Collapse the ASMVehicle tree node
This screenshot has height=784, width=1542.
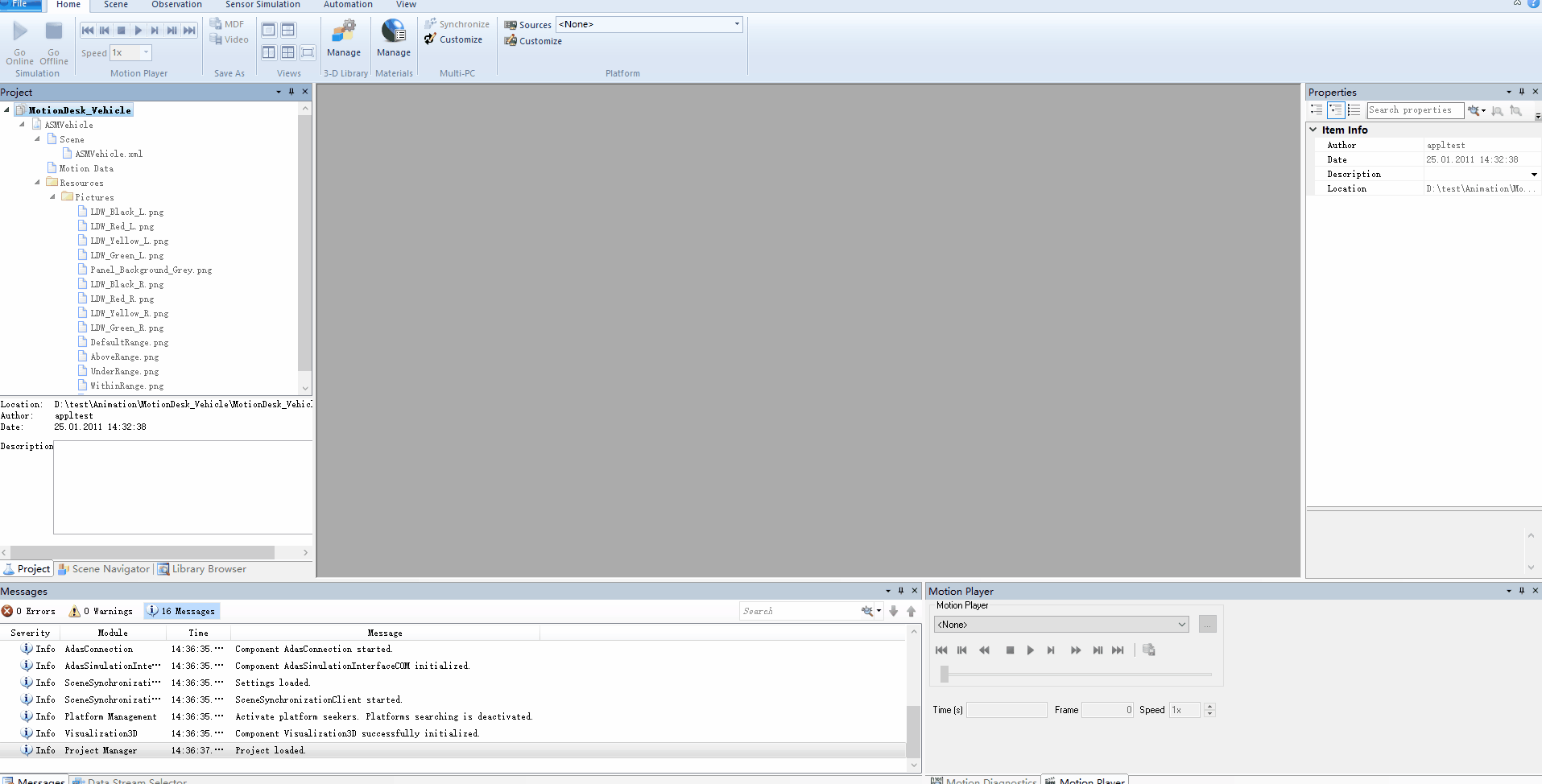[x=22, y=125]
